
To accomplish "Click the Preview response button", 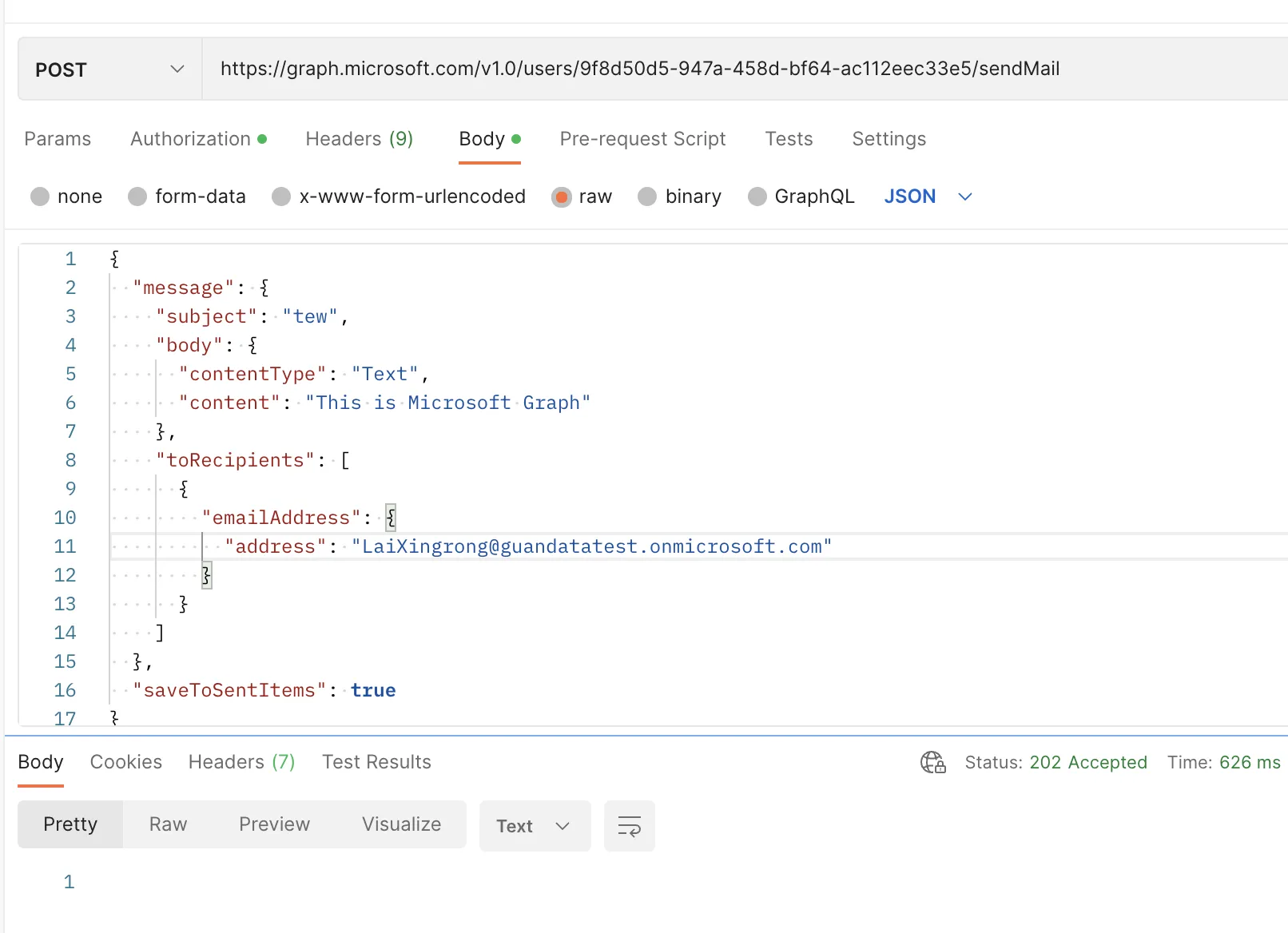I will pos(274,824).
